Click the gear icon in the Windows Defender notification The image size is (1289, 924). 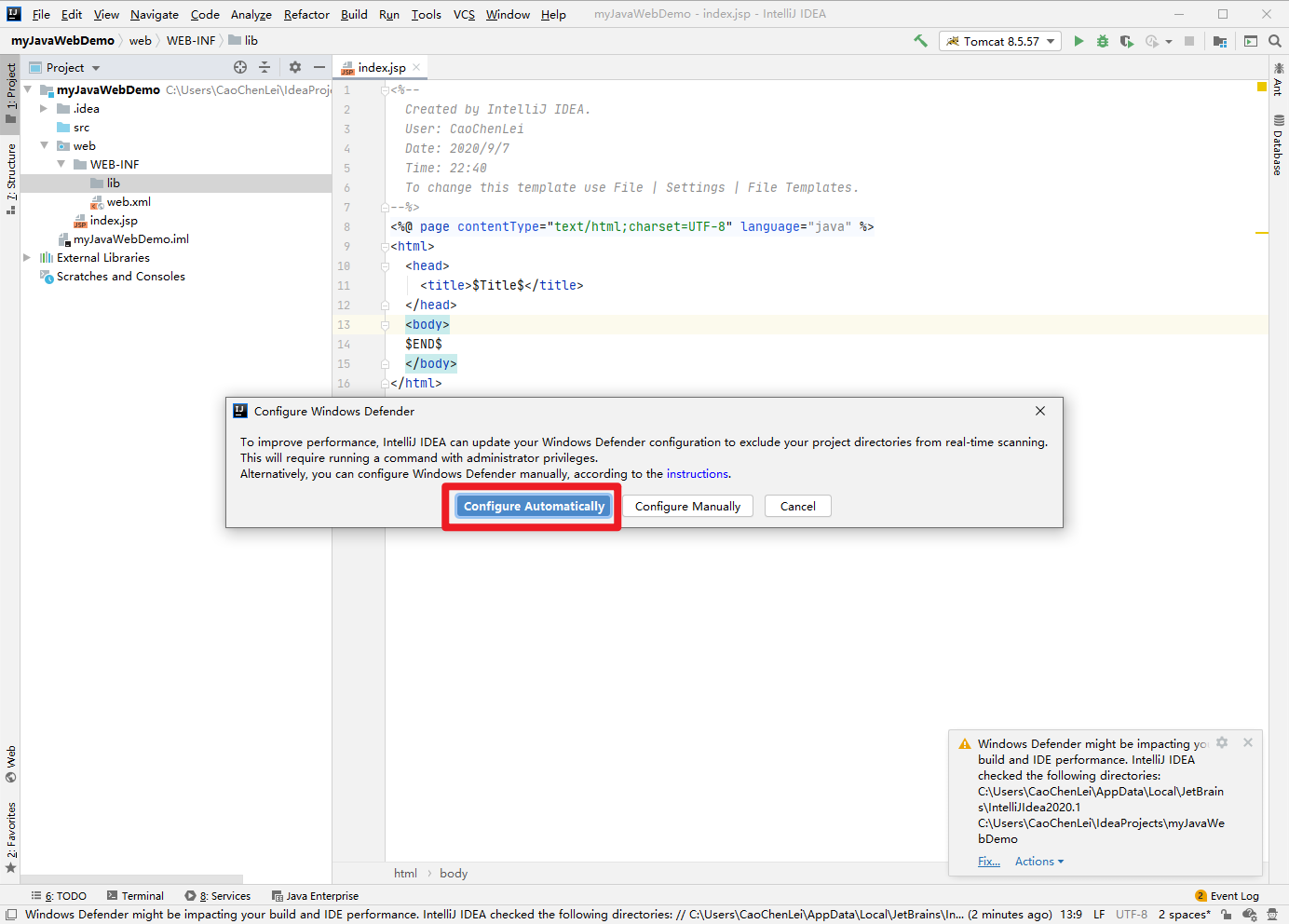click(1222, 742)
